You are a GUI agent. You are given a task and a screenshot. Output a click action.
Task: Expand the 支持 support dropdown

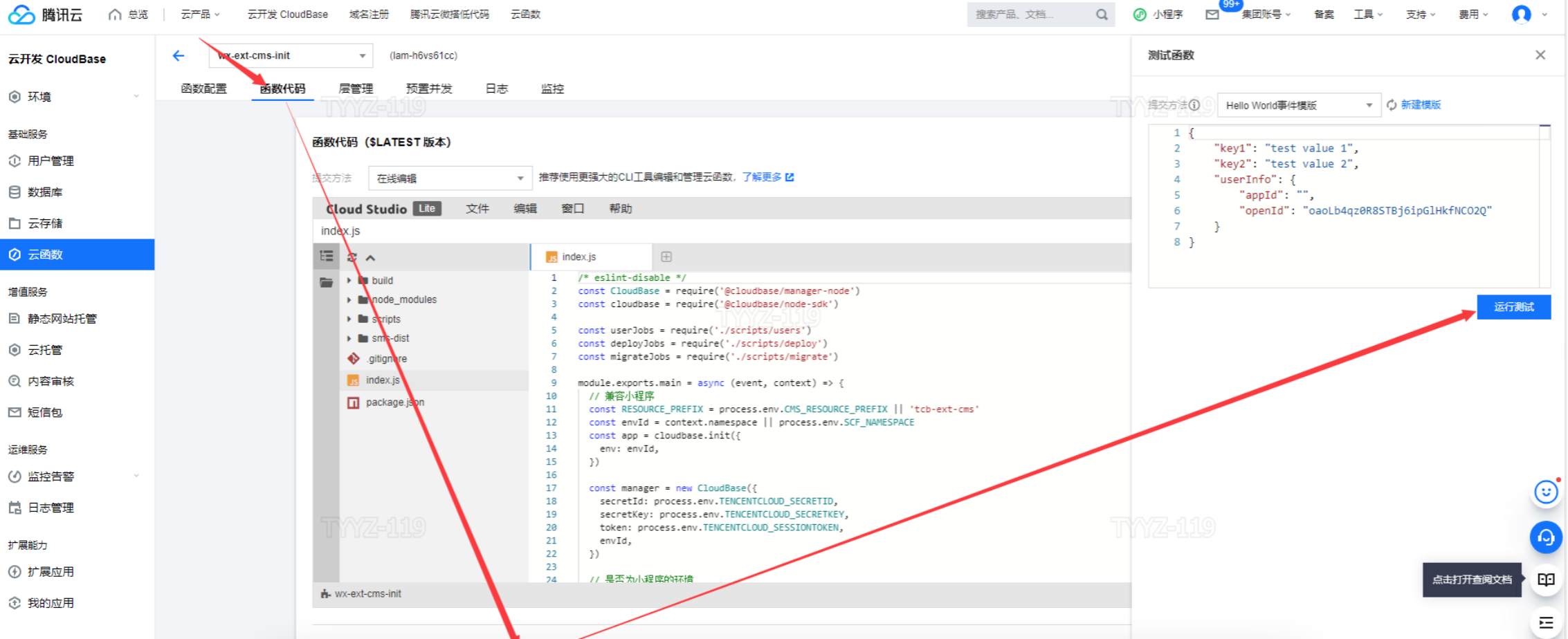pyautogui.click(x=1421, y=14)
